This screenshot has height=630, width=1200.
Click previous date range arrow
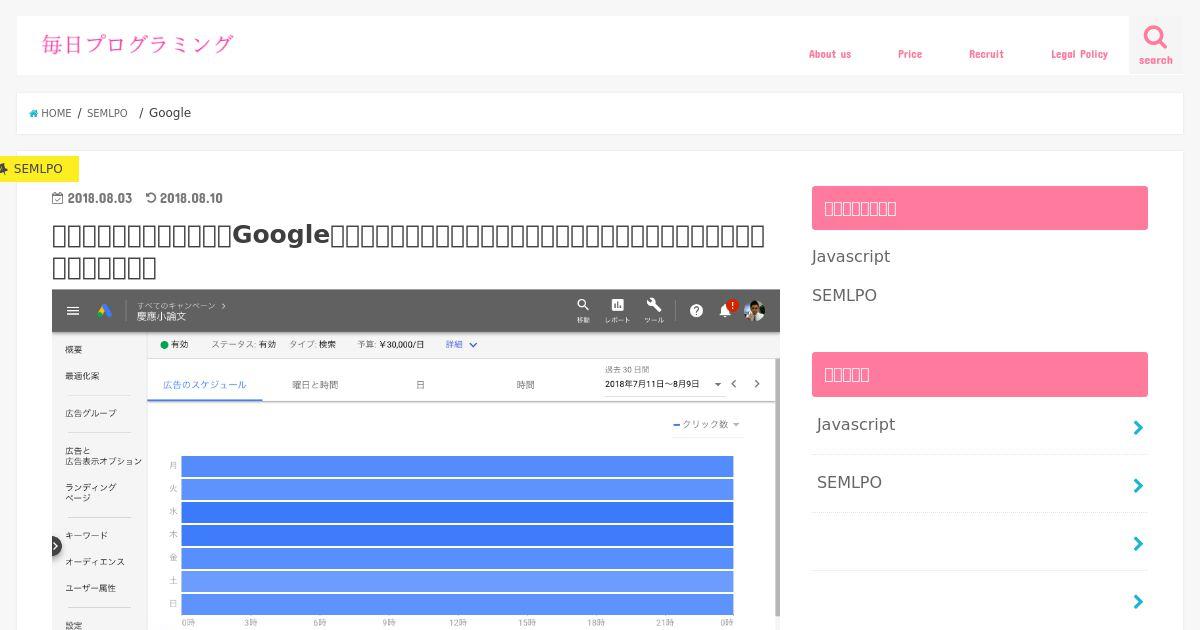734,384
